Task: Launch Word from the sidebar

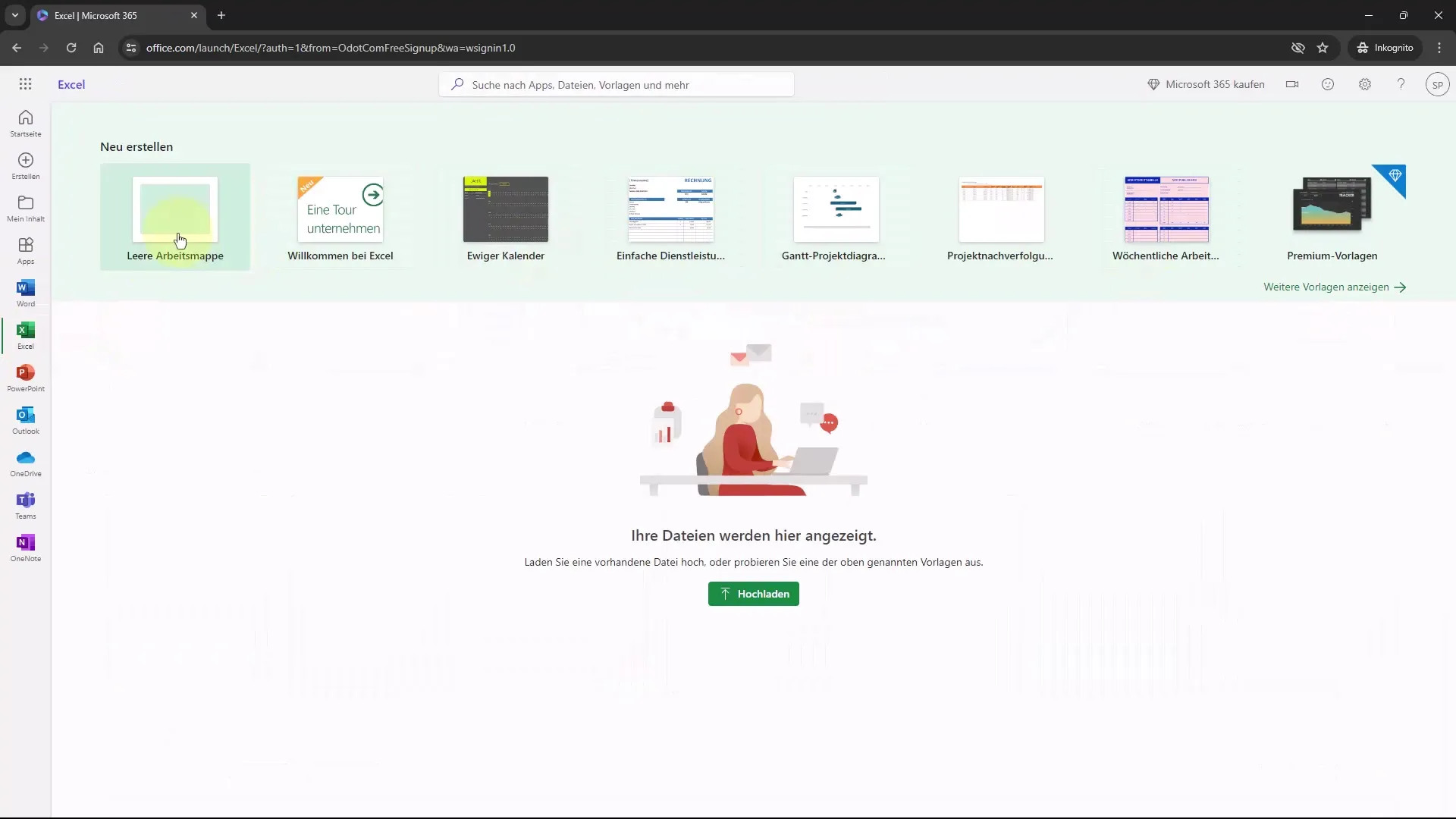Action: [26, 293]
